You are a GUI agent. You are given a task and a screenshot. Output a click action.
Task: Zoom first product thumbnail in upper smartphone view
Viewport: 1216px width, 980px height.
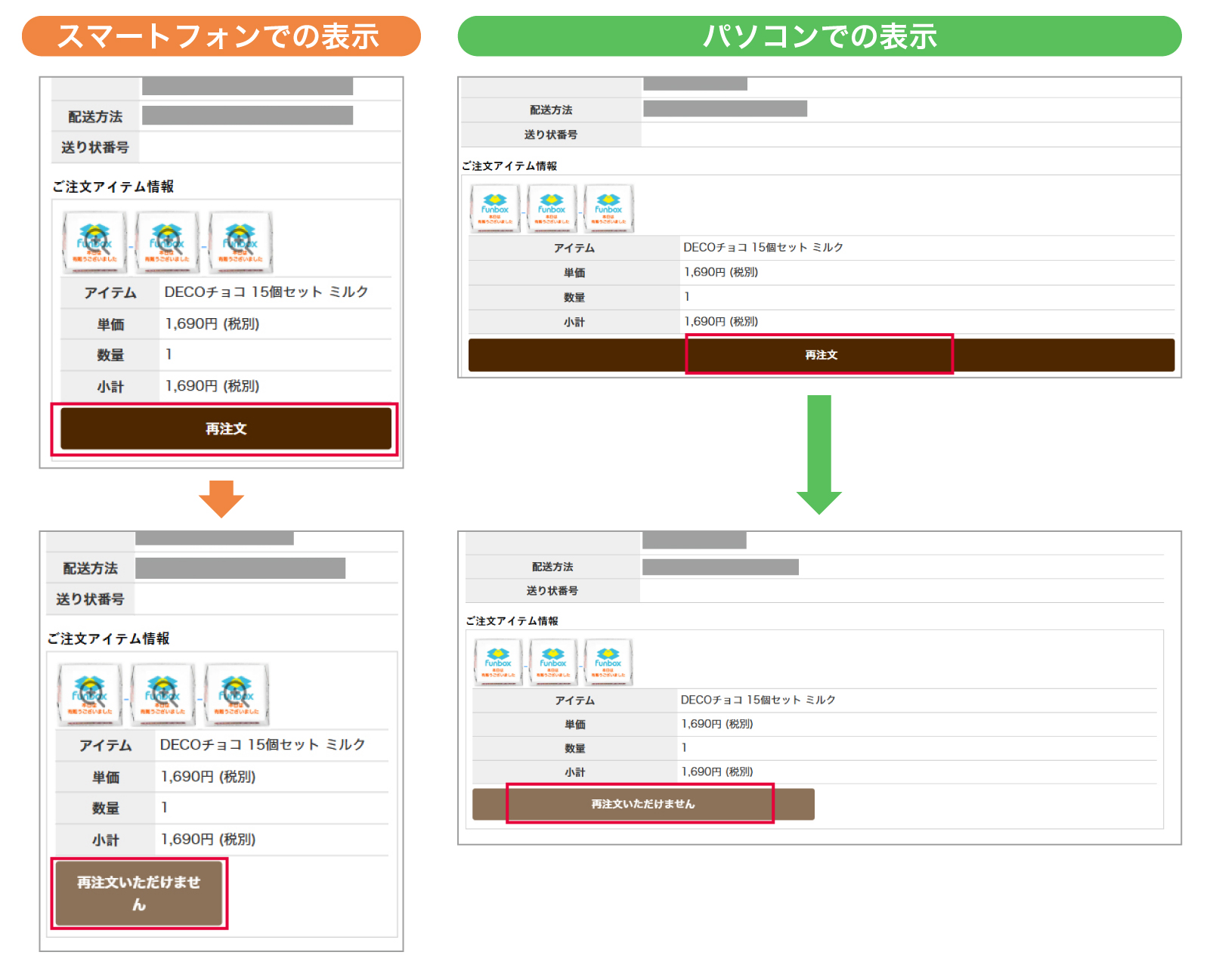pos(94,243)
